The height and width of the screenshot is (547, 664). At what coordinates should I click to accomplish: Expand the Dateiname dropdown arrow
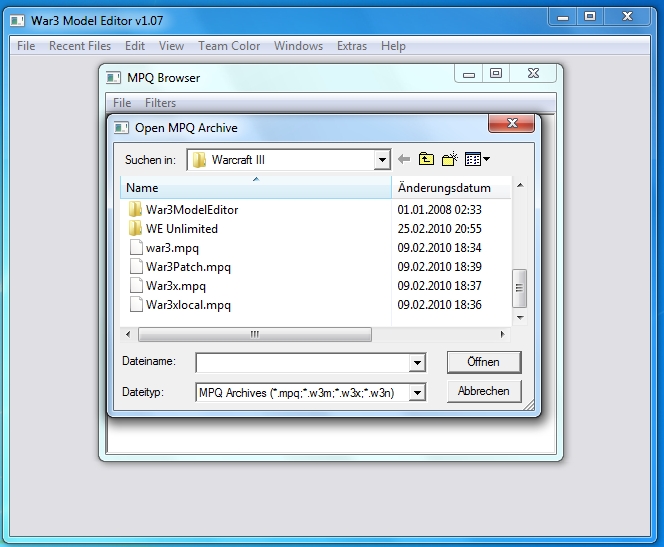tap(417, 363)
